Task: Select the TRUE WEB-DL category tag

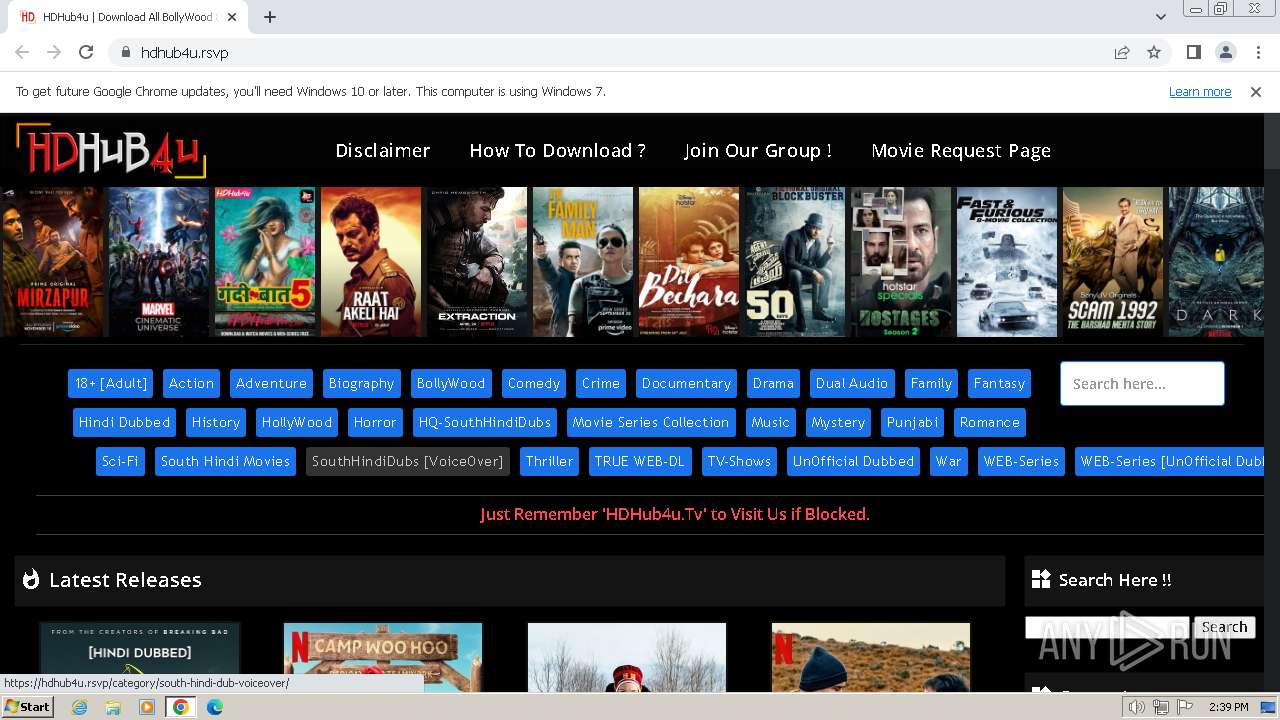Action: click(640, 461)
